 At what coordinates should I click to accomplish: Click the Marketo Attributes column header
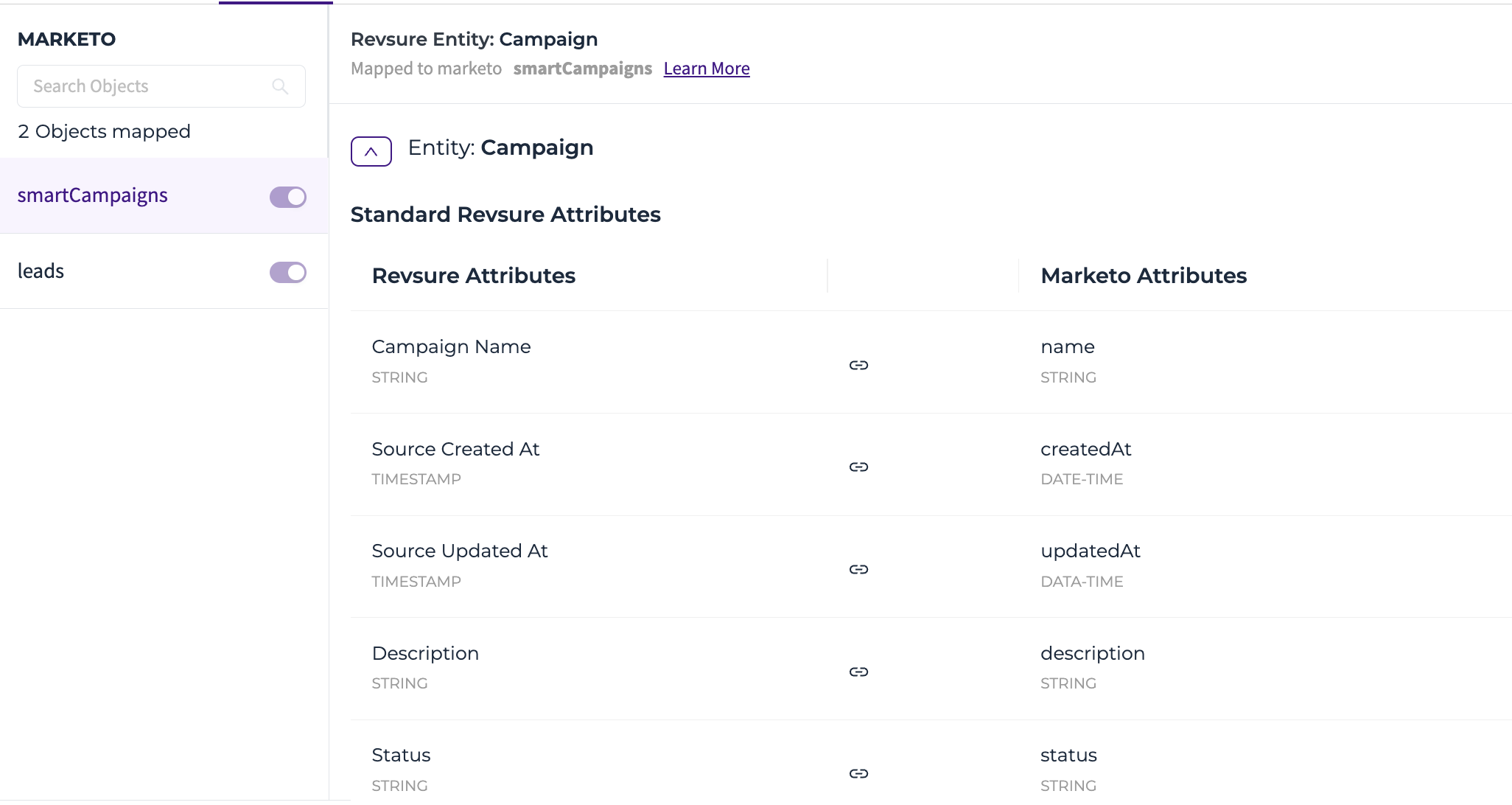1144,276
